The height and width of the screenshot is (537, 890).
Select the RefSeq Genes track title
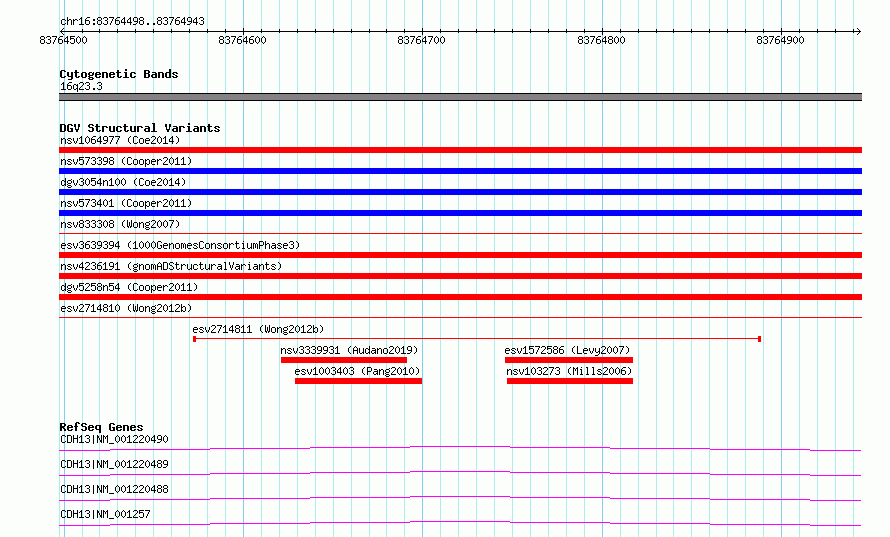(x=101, y=427)
